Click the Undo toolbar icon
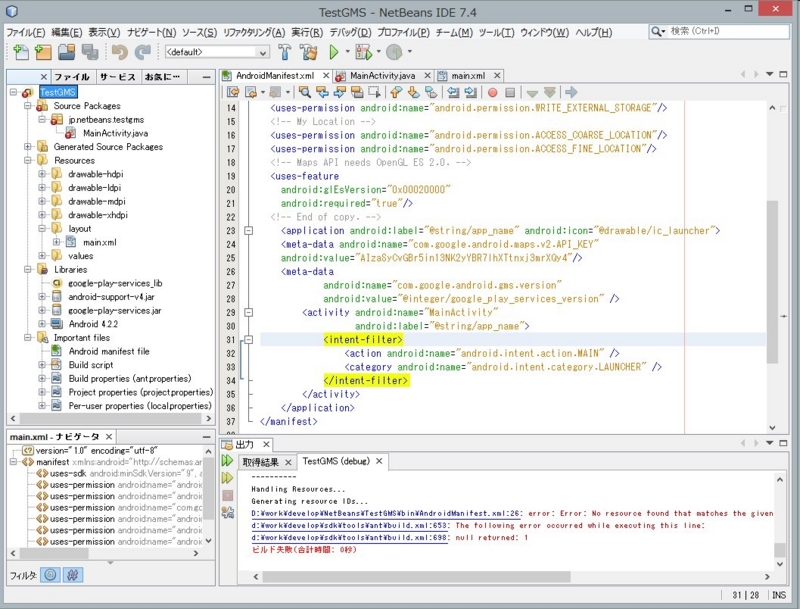This screenshot has width=800, height=609. pos(119,52)
